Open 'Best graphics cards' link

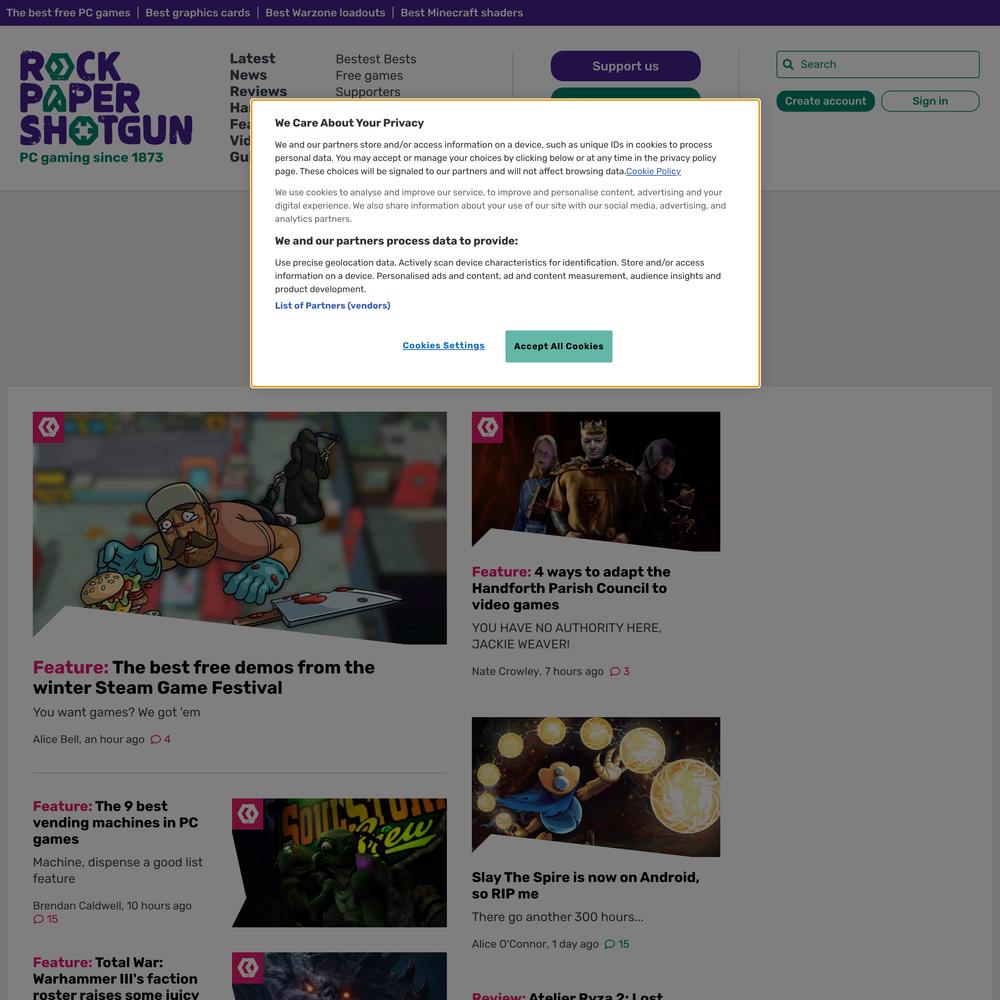[198, 13]
